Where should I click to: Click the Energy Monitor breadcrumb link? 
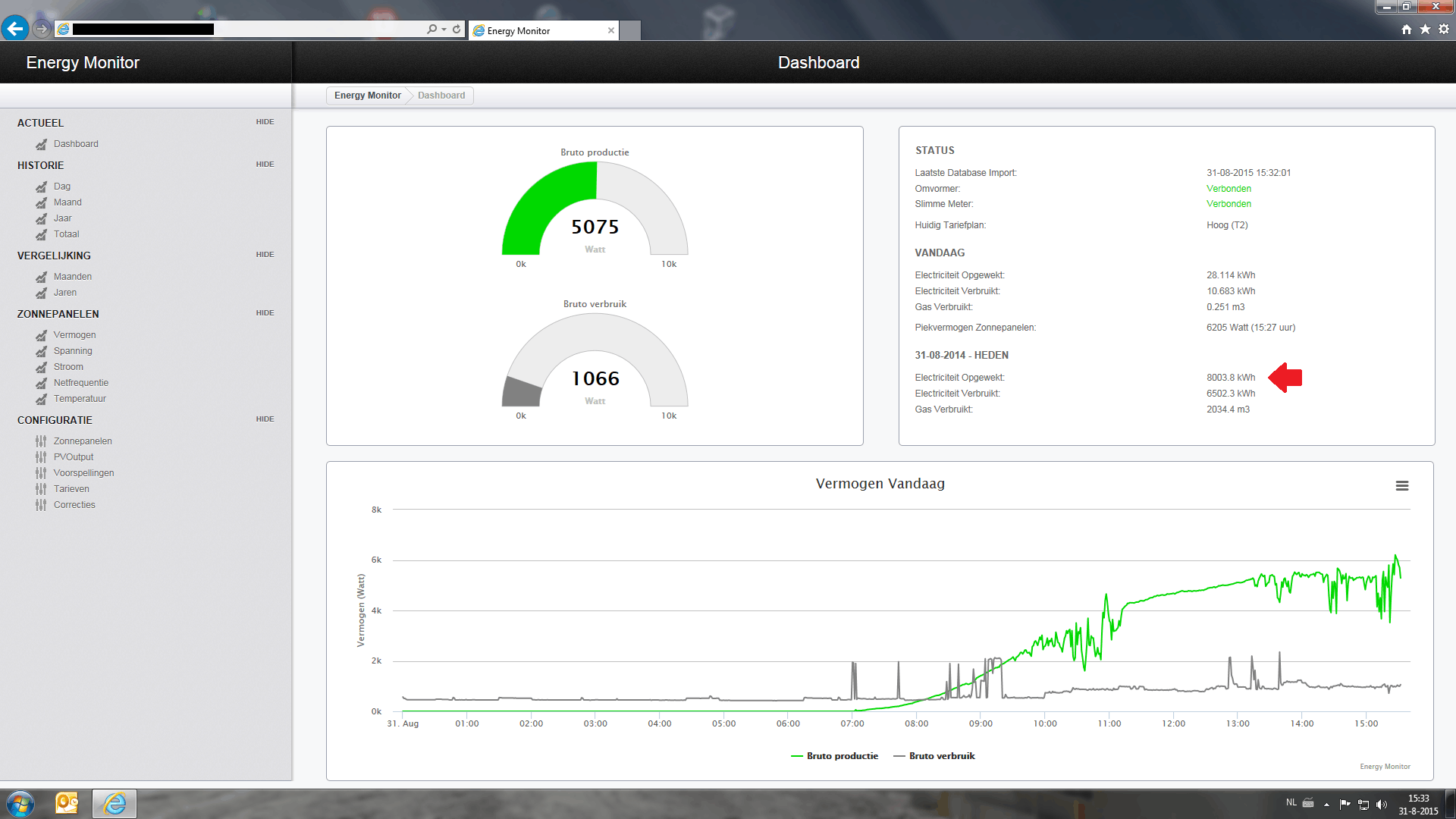click(367, 96)
